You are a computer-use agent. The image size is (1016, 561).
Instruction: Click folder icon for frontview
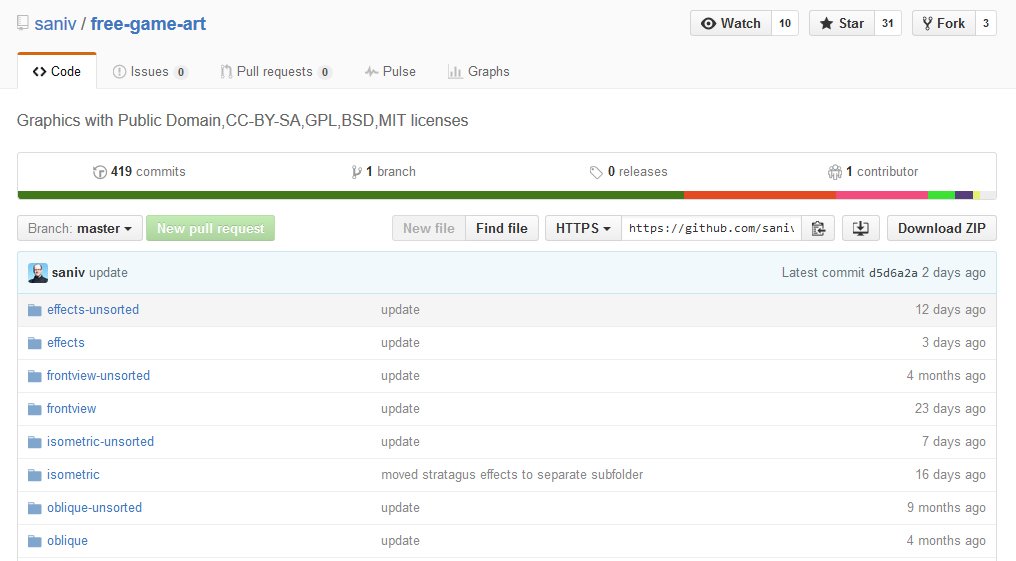click(35, 409)
